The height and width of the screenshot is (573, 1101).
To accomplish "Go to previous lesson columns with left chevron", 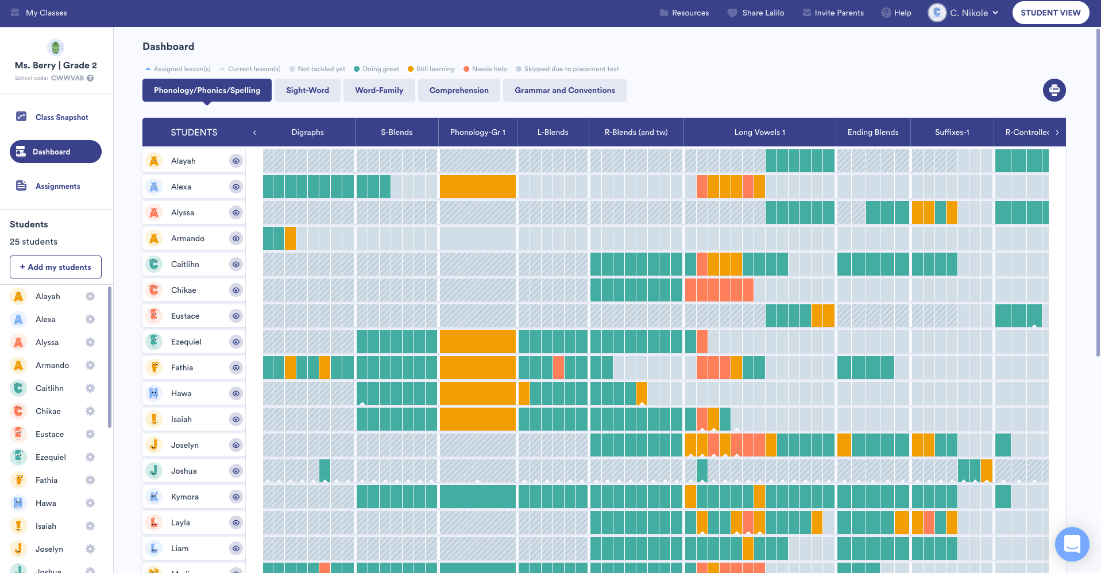I will pos(254,132).
